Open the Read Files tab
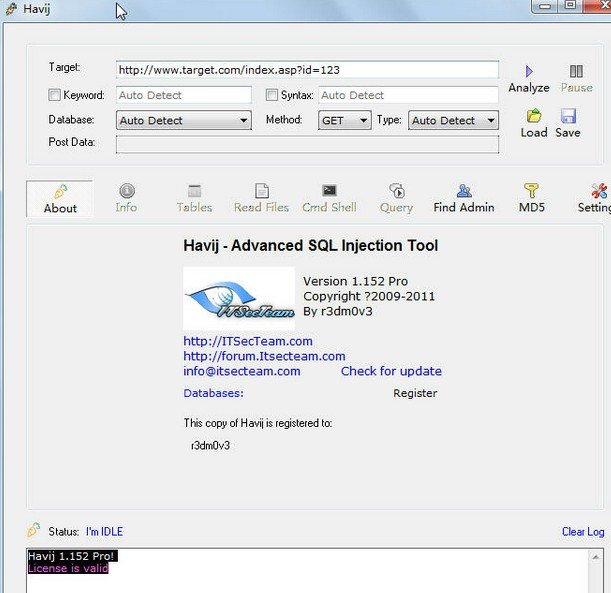Screen dimensions: 611x593 [x=261, y=199]
